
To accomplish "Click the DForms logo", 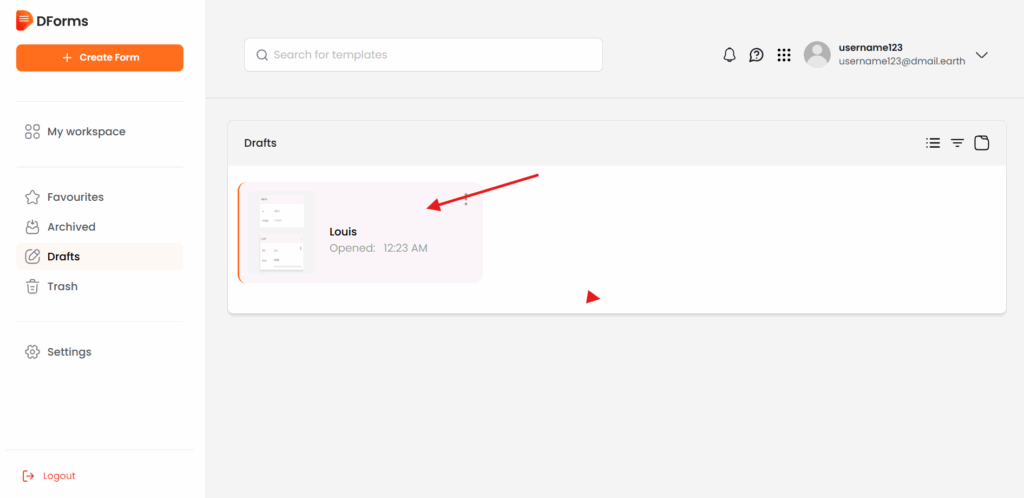I will tap(52, 20).
